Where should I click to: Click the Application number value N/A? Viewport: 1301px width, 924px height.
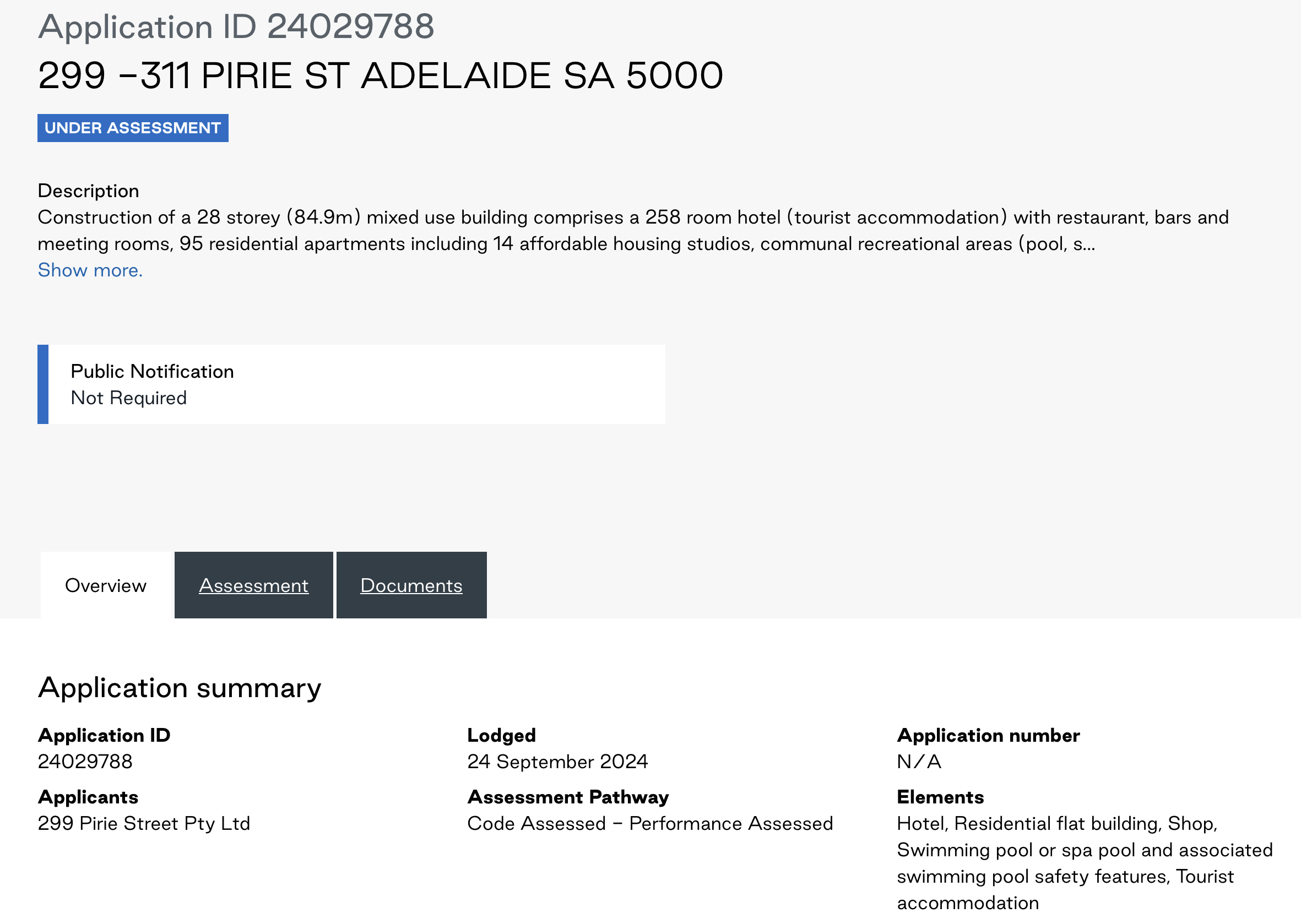coord(919,762)
